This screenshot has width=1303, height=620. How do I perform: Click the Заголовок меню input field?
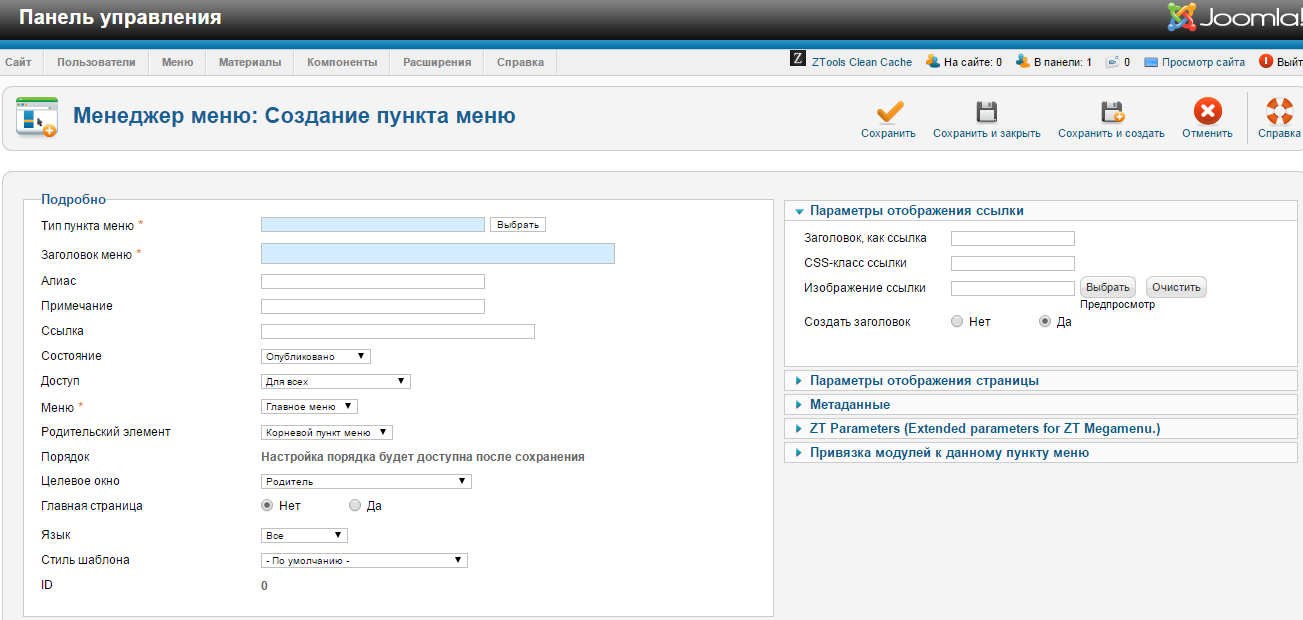[438, 254]
